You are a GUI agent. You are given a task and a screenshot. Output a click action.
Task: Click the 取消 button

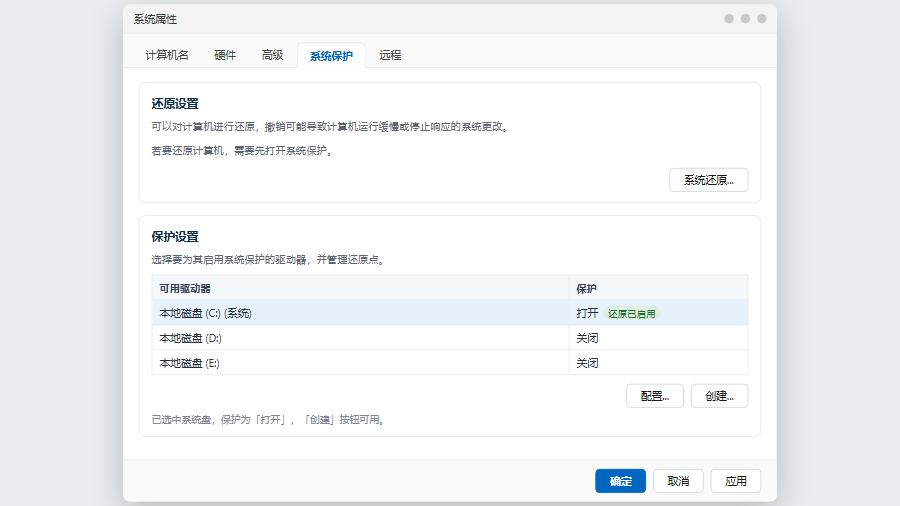[678, 481]
